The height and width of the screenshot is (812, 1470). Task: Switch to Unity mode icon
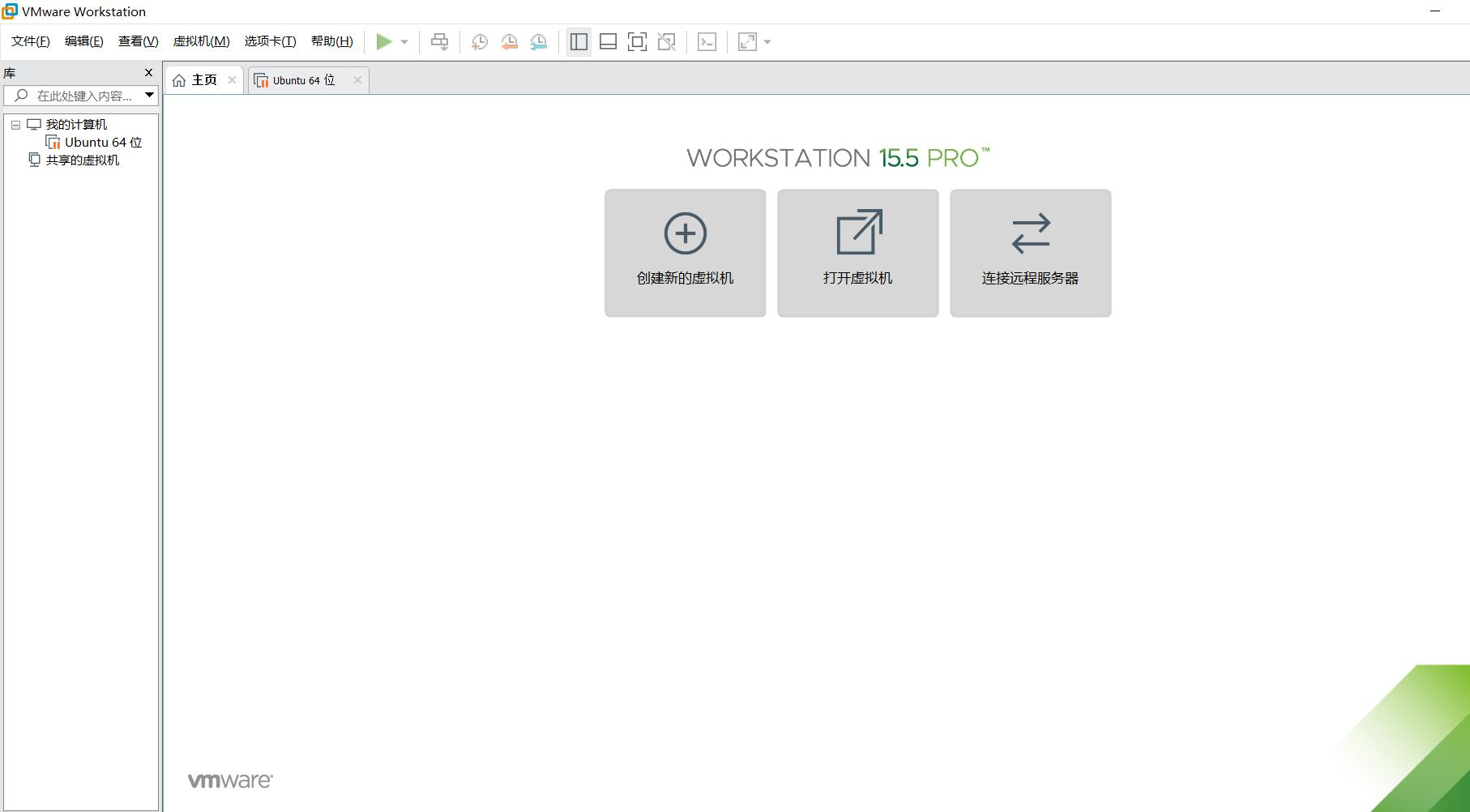667,41
